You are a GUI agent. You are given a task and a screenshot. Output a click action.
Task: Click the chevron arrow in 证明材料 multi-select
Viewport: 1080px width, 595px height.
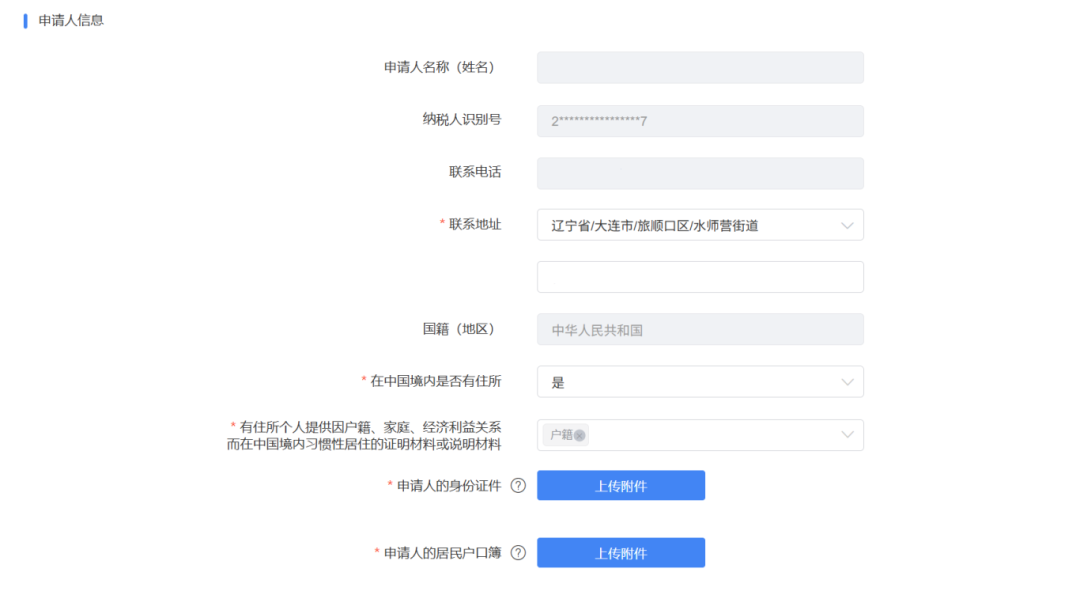(x=847, y=435)
